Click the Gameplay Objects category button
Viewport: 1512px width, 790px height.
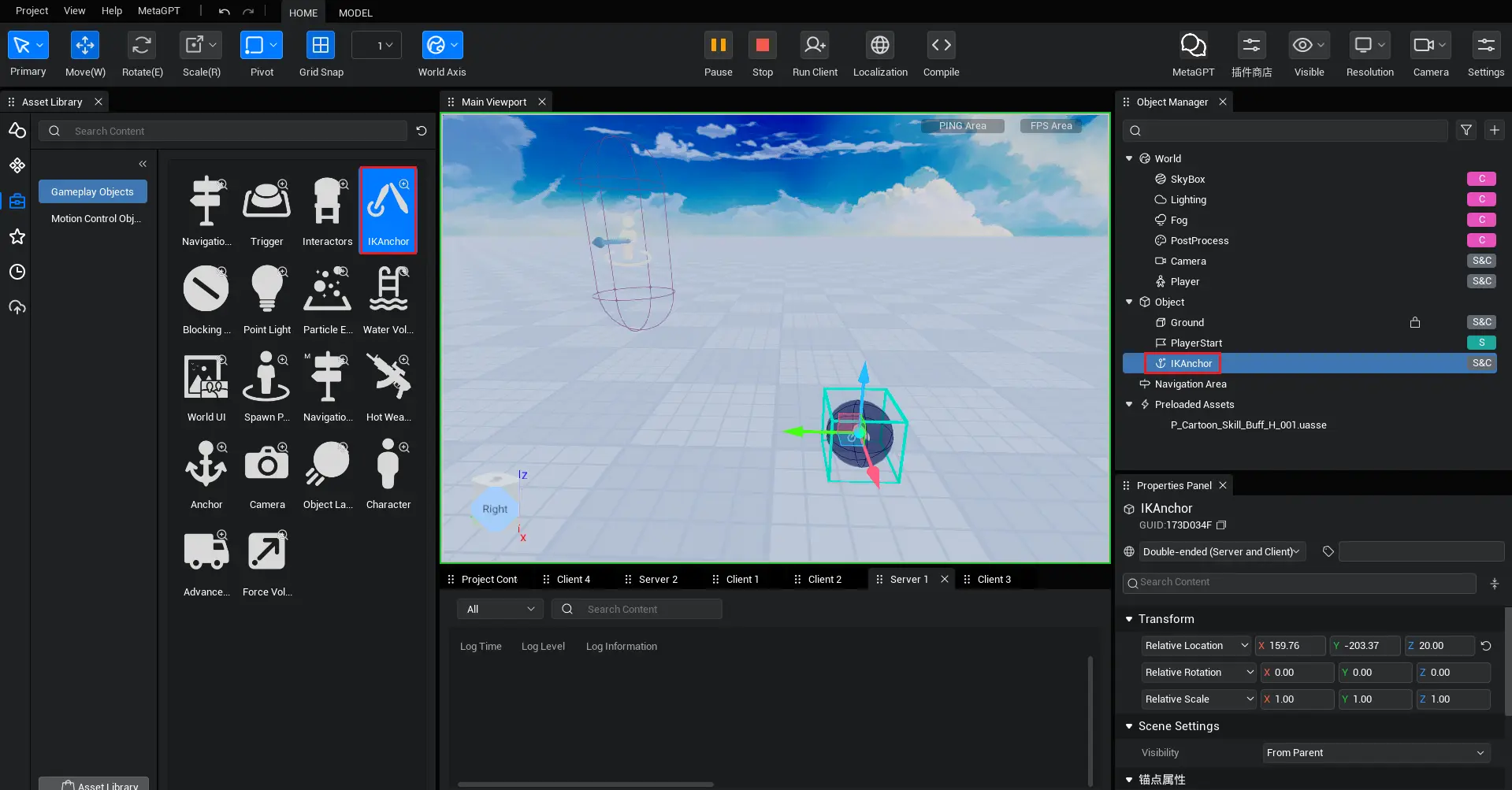pyautogui.click(x=93, y=191)
